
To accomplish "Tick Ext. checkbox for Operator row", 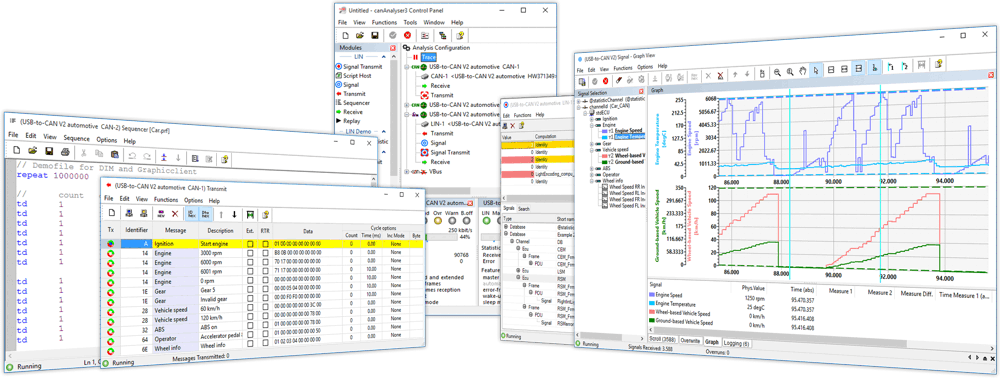I will pos(250,335).
